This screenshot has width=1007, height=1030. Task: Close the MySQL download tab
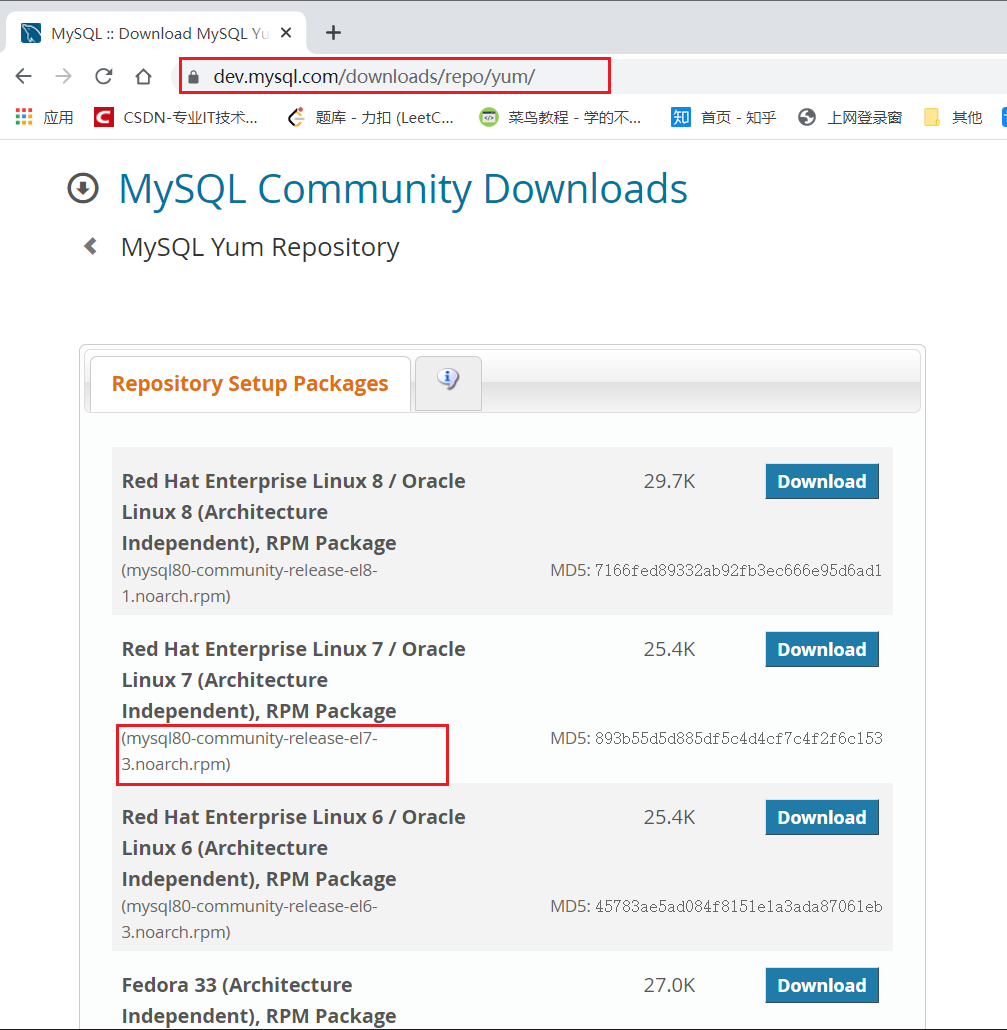(x=287, y=33)
